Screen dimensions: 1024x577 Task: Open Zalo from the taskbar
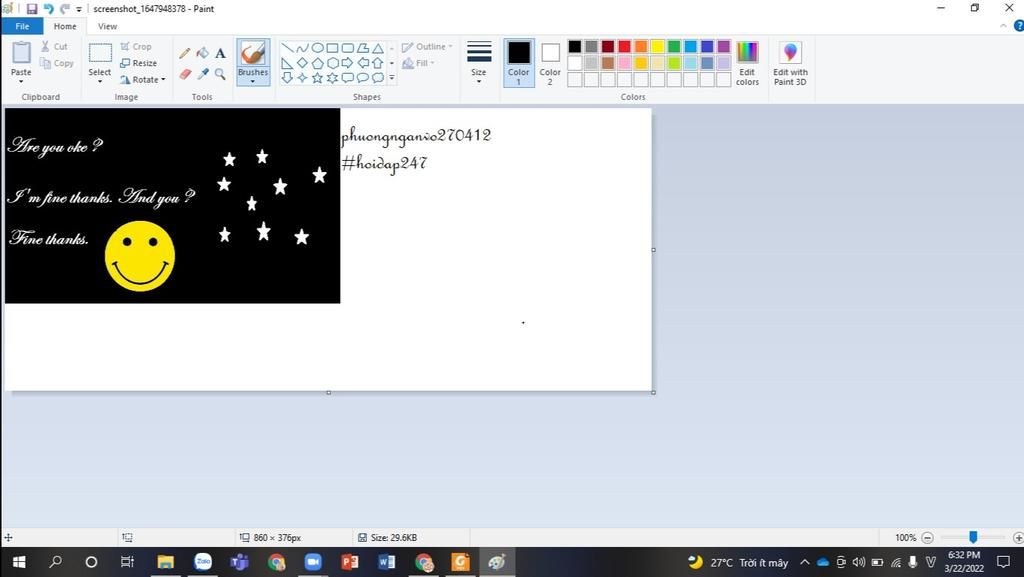click(x=203, y=561)
